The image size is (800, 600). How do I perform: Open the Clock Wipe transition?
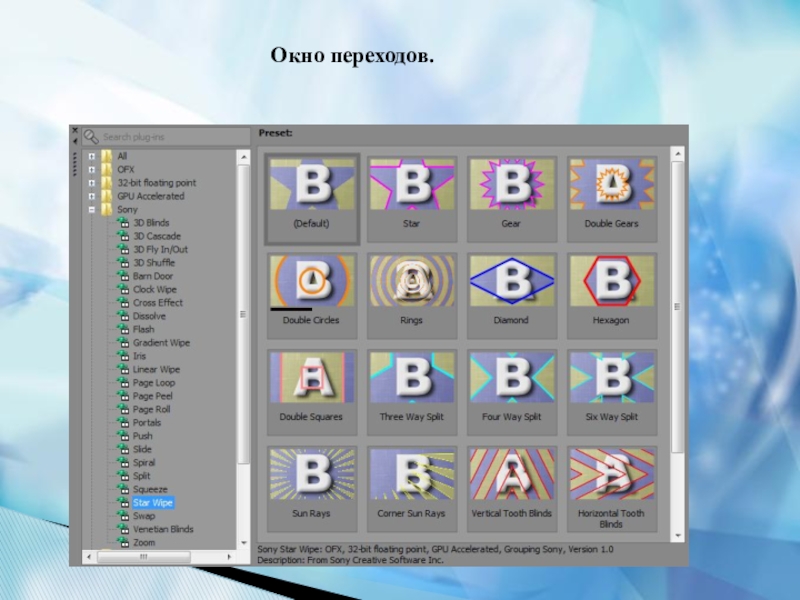coord(153,290)
